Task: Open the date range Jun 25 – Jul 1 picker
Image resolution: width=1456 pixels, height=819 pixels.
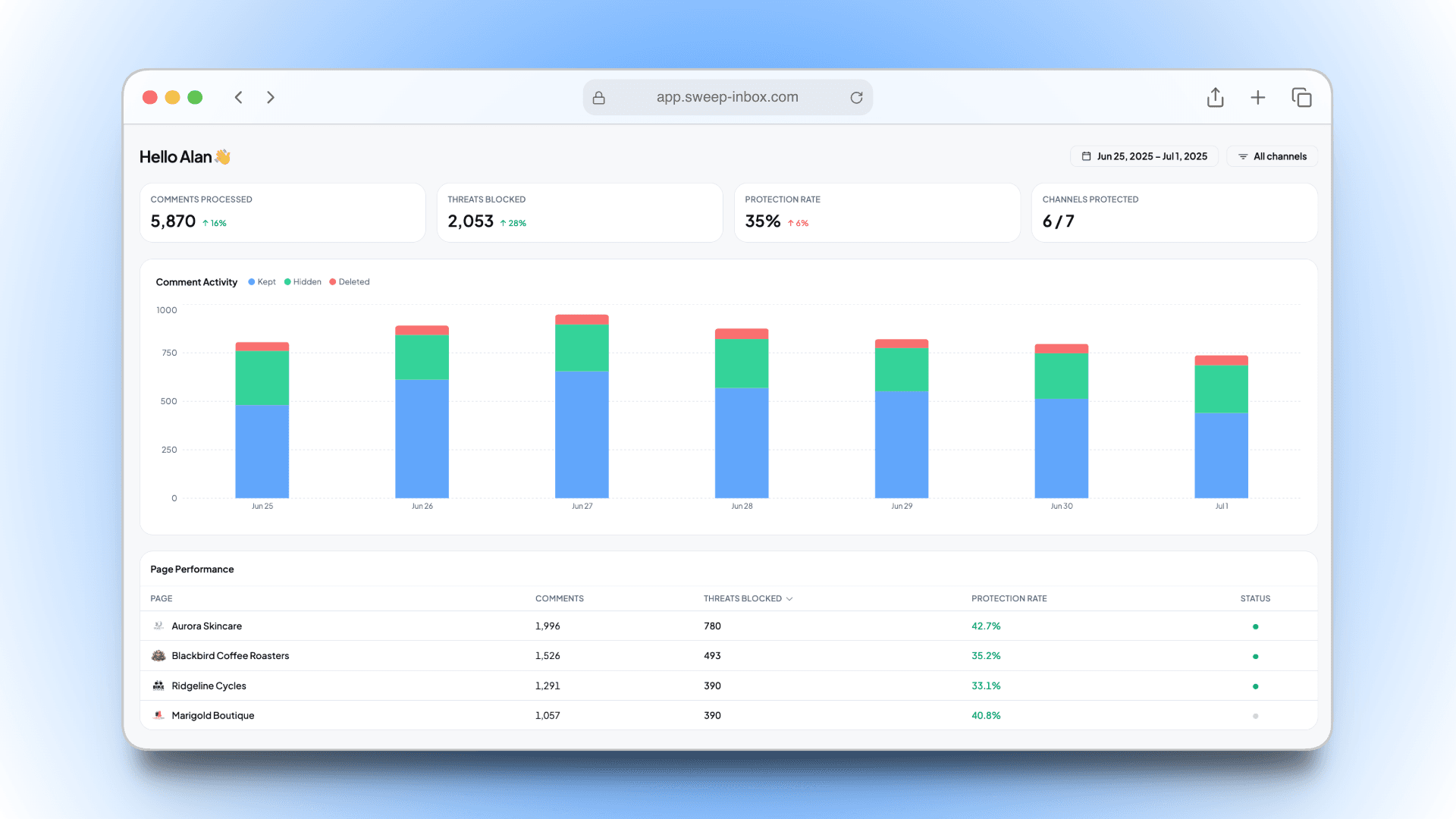Action: point(1144,156)
